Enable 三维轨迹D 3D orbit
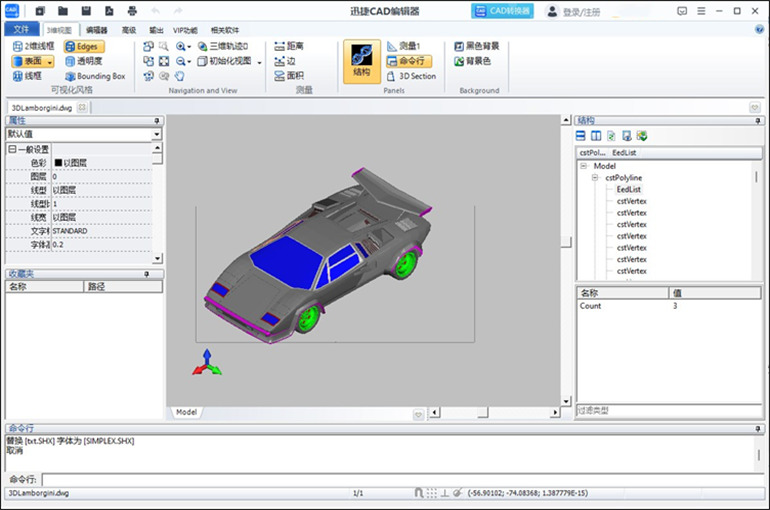The width and height of the screenshot is (770, 510). 222,46
